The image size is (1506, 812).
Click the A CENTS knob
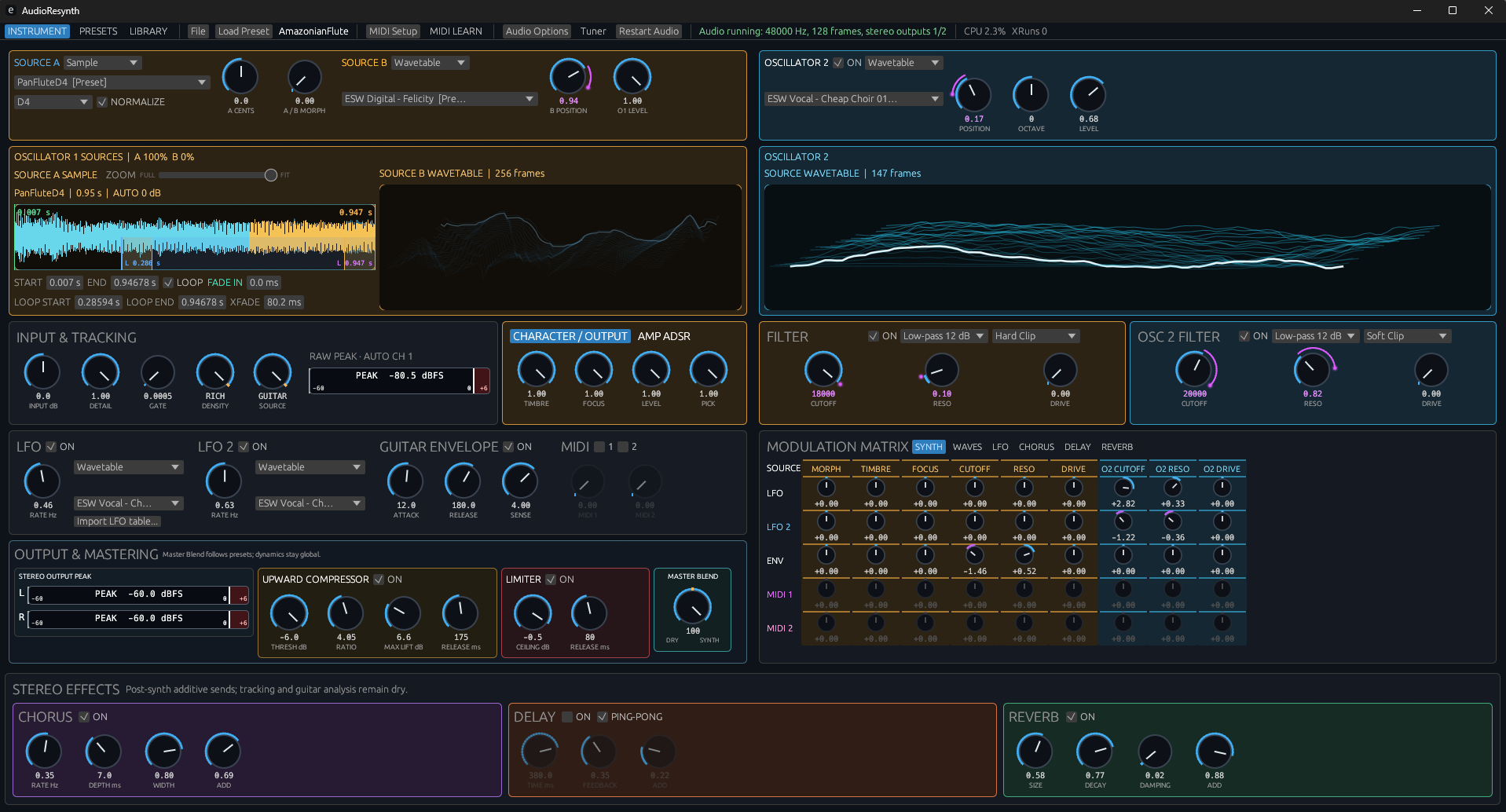click(x=240, y=77)
